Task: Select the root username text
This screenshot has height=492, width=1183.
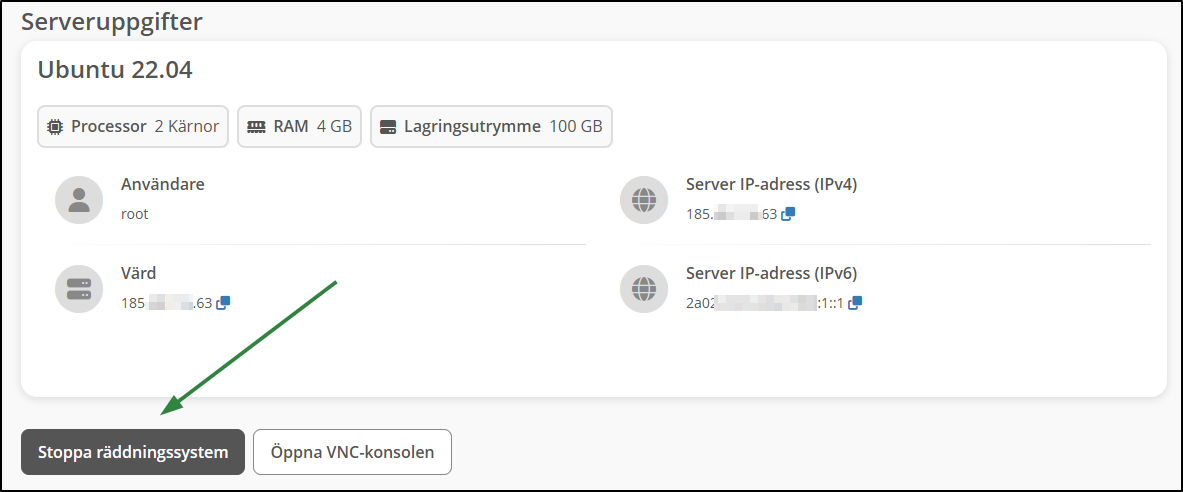Action: tap(135, 214)
